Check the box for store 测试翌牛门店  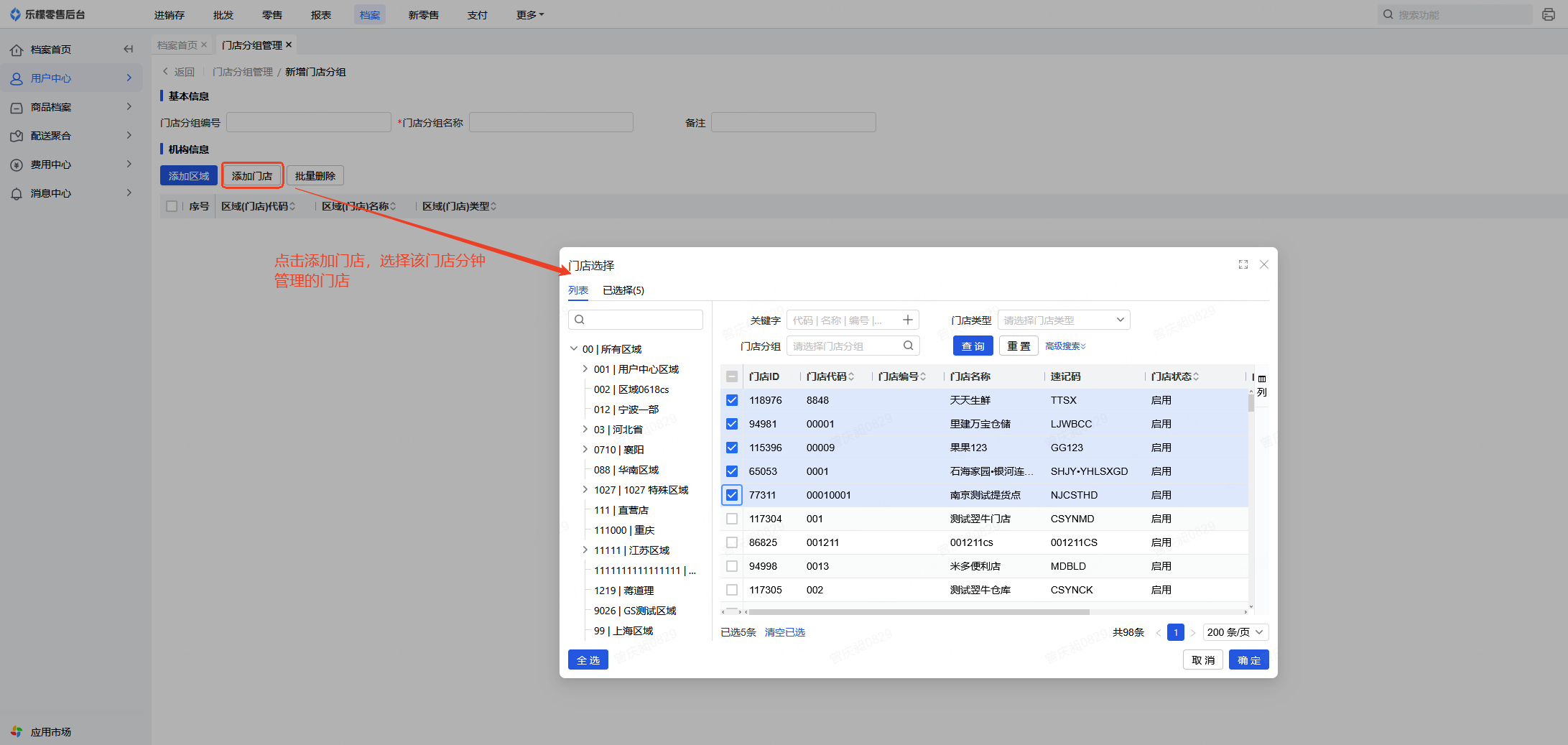click(732, 519)
